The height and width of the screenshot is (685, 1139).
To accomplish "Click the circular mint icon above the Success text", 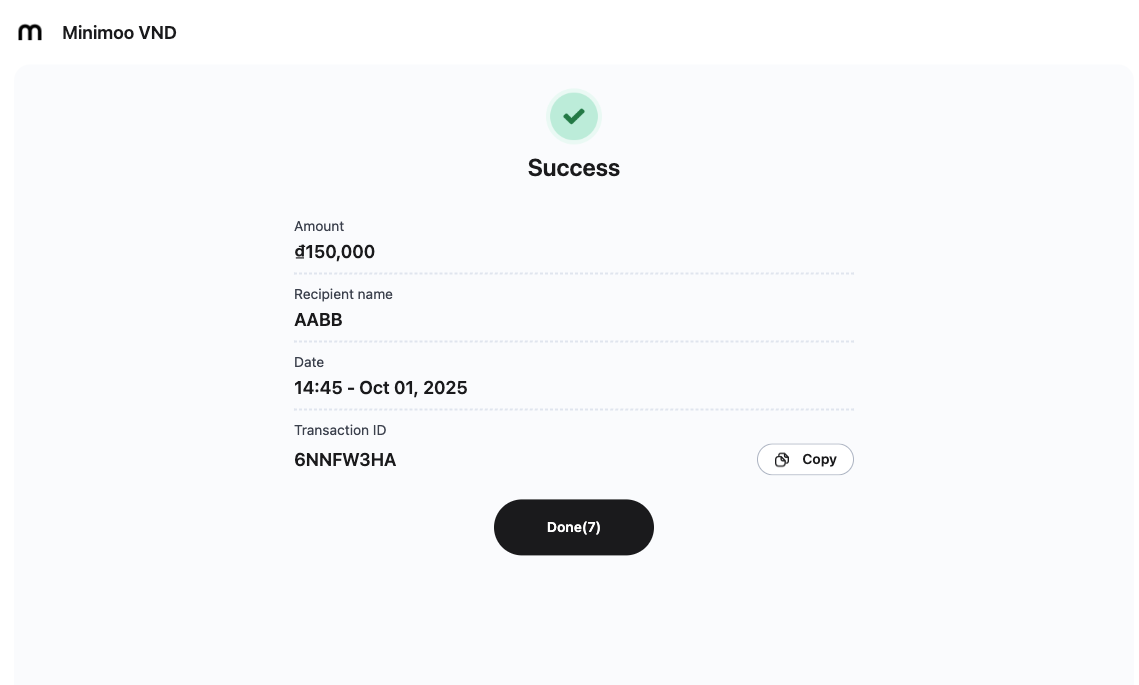I will click(x=573, y=116).
